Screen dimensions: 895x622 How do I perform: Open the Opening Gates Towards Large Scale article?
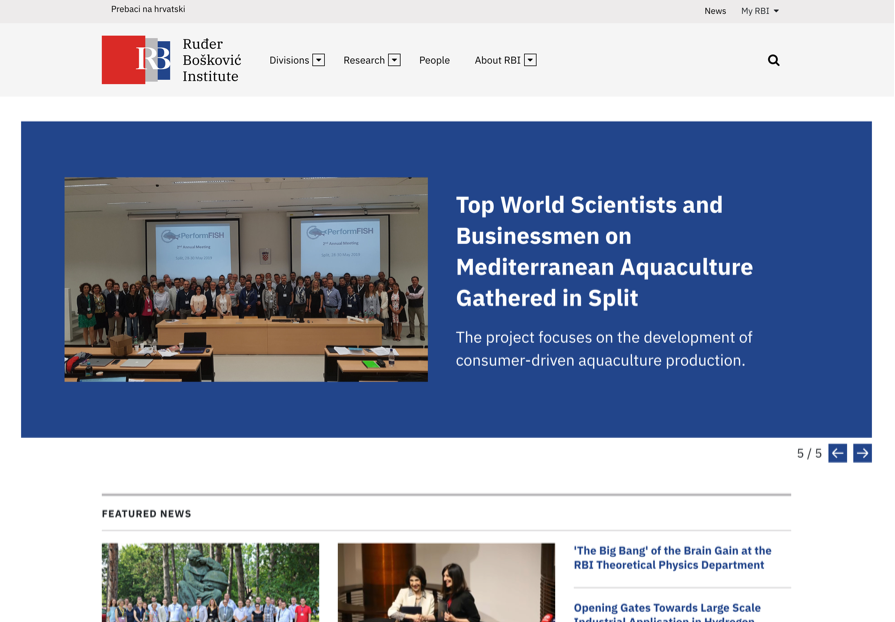[x=667, y=611]
